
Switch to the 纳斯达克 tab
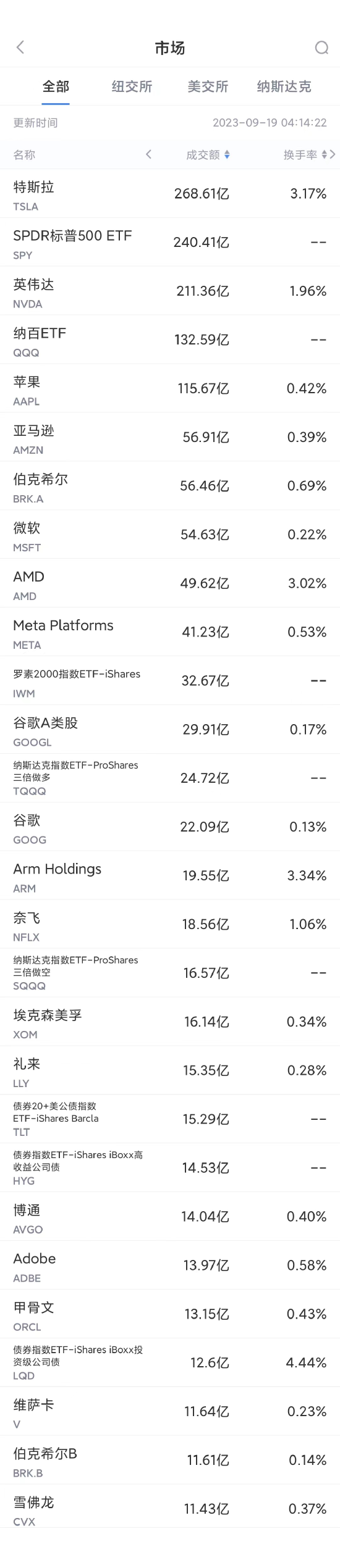pos(284,86)
